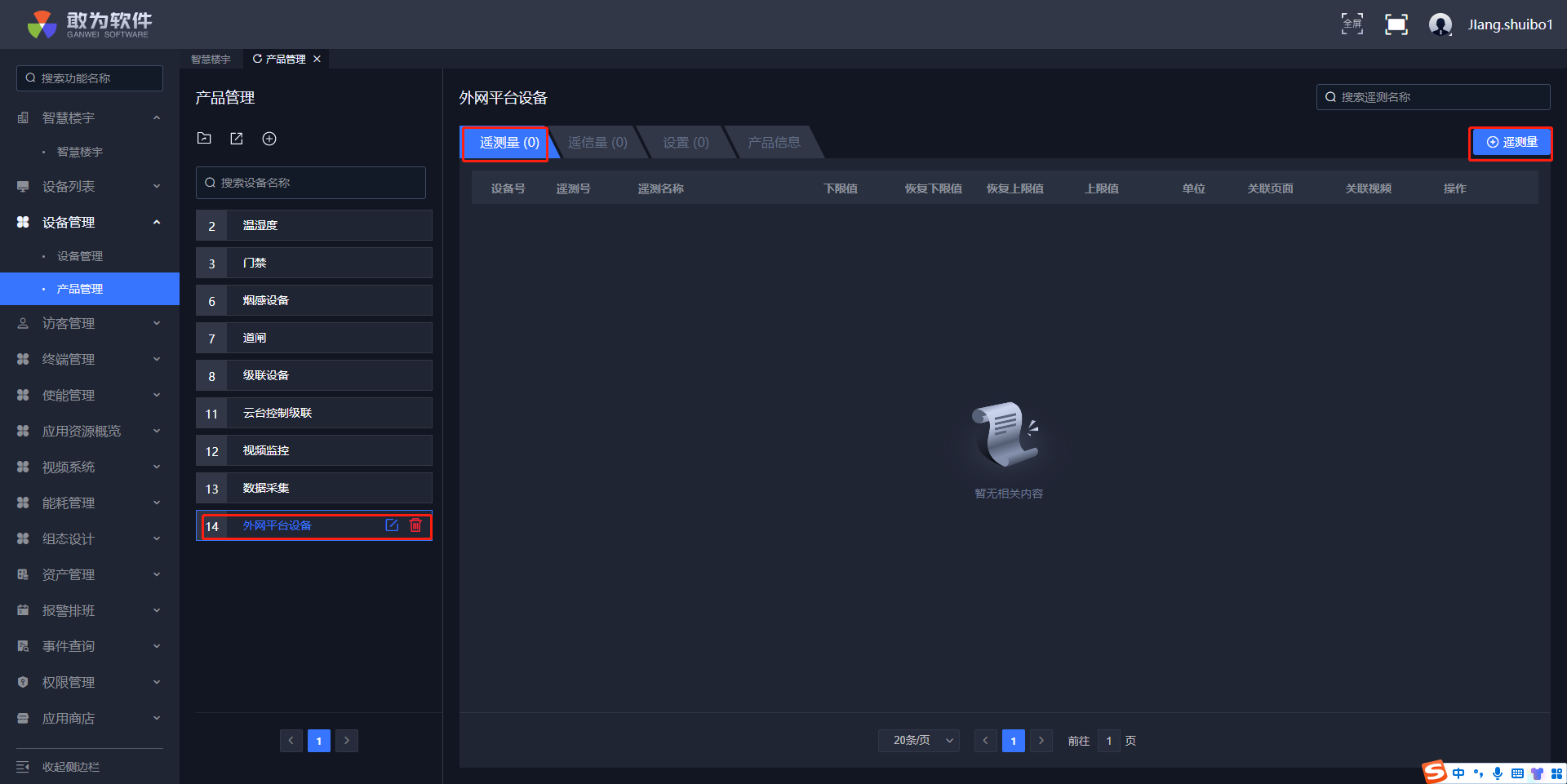This screenshot has width=1567, height=784.
Task: Click the 收起侧边栏 collapse icon
Action: [x=23, y=767]
